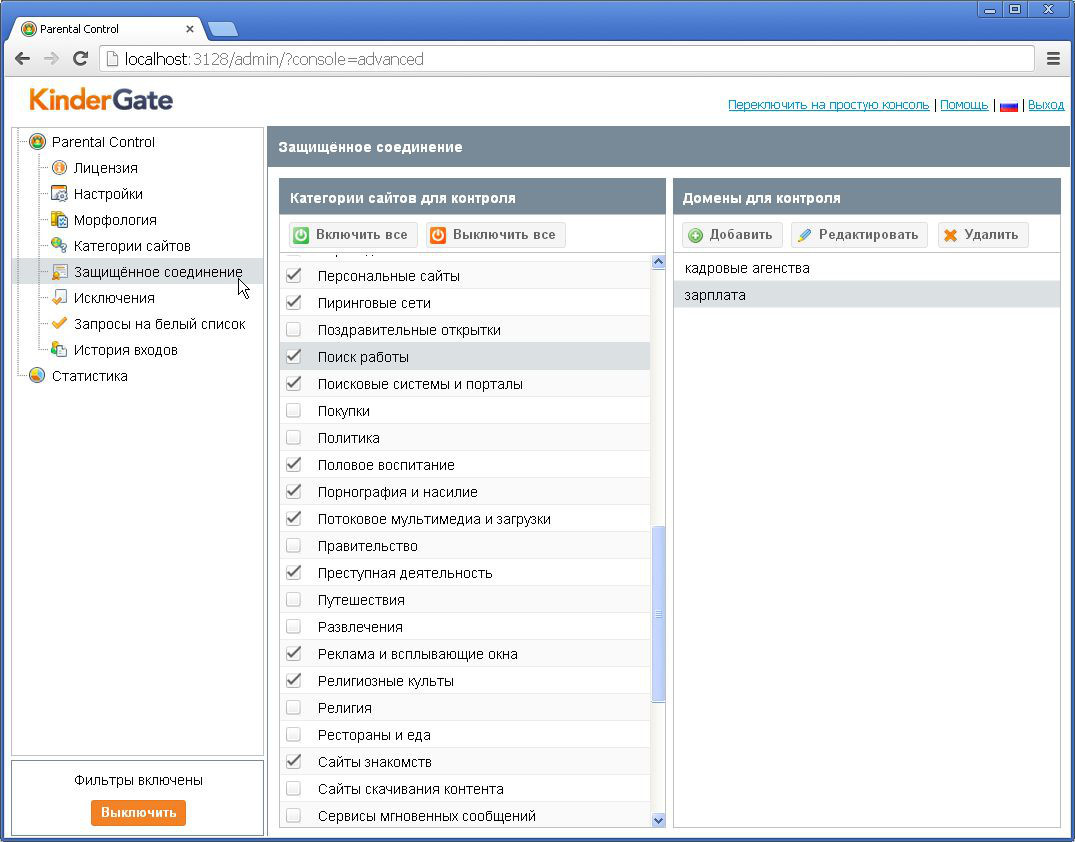This screenshot has height=842, width=1075.
Task: Open the Chrome menu button
Action: [1053, 59]
